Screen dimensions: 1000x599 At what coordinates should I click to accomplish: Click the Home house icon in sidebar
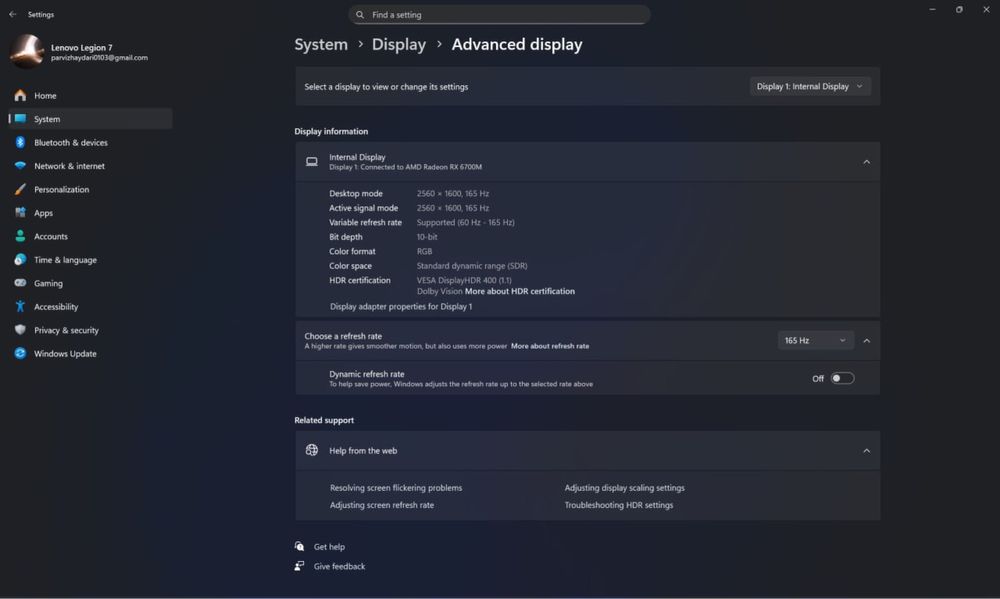click(x=20, y=96)
